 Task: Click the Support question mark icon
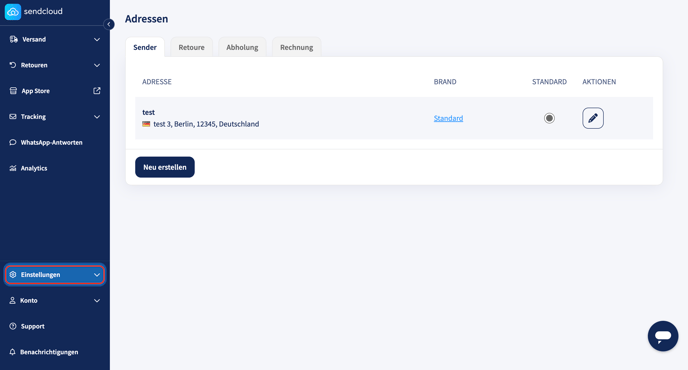pyautogui.click(x=13, y=326)
